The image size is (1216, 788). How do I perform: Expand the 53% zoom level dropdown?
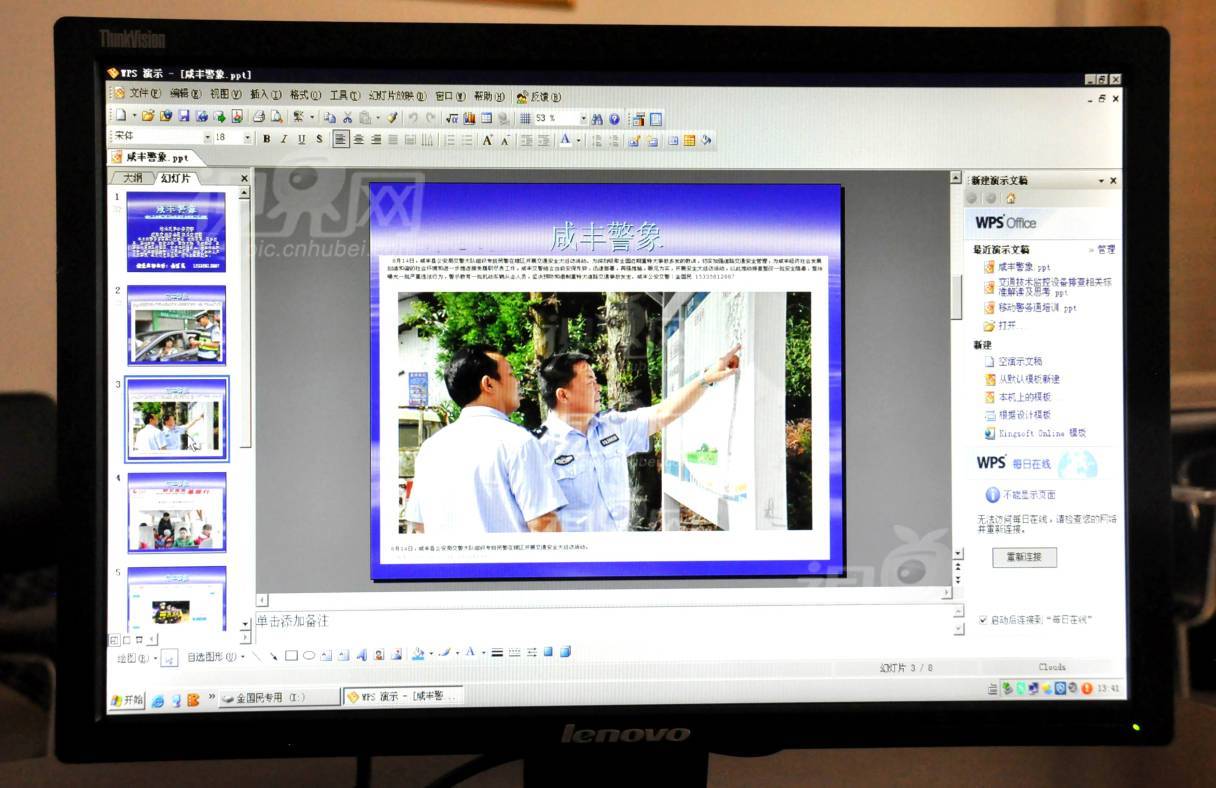(581, 119)
